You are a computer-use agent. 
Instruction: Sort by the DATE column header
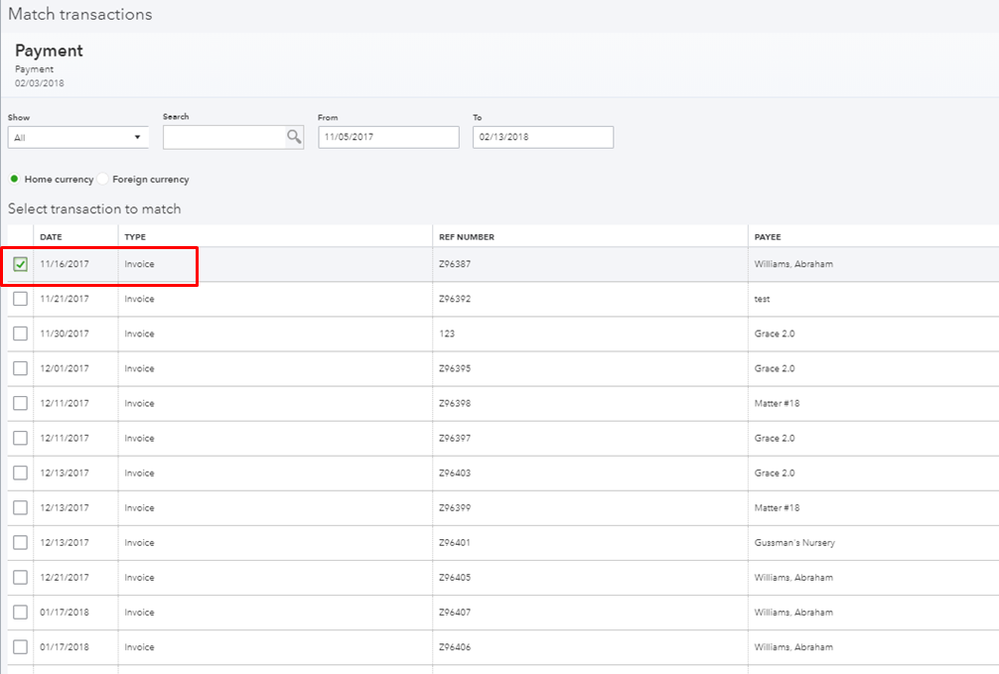(51, 237)
